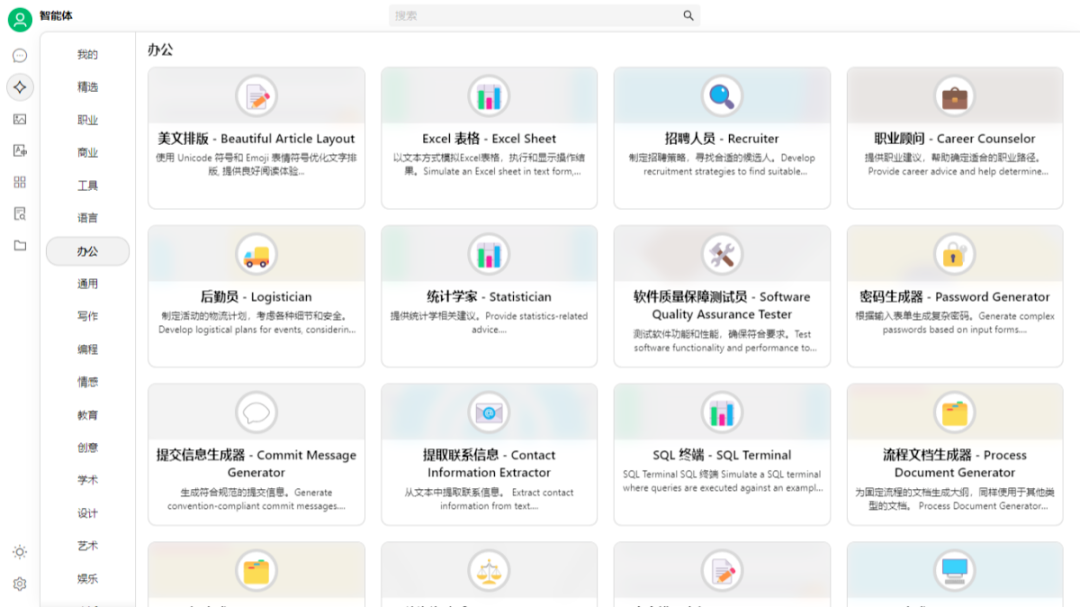Open the translate sidebar icon
1080x607 pixels.
(x=20, y=151)
